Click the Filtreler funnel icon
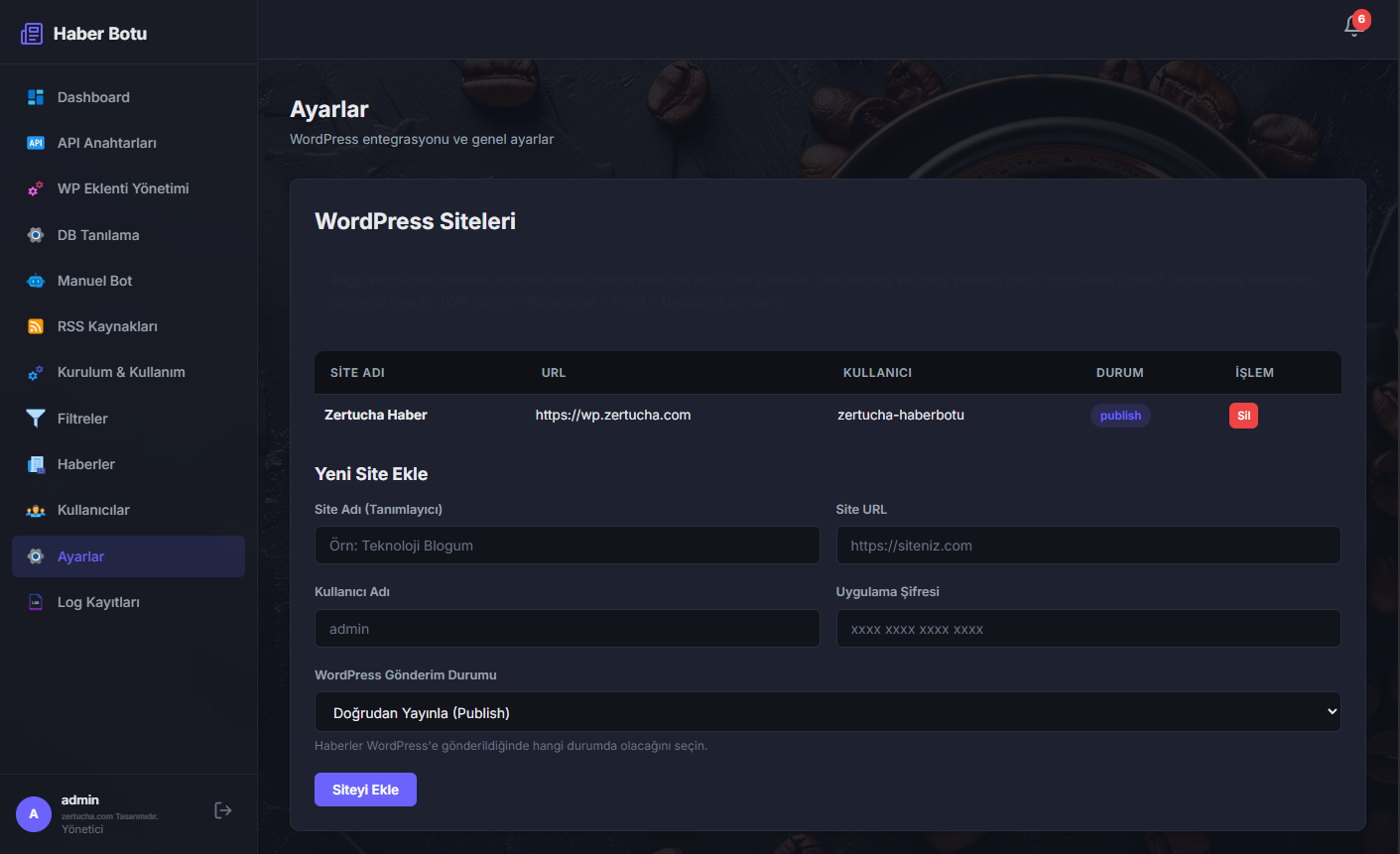This screenshot has width=1400, height=854. pos(36,418)
